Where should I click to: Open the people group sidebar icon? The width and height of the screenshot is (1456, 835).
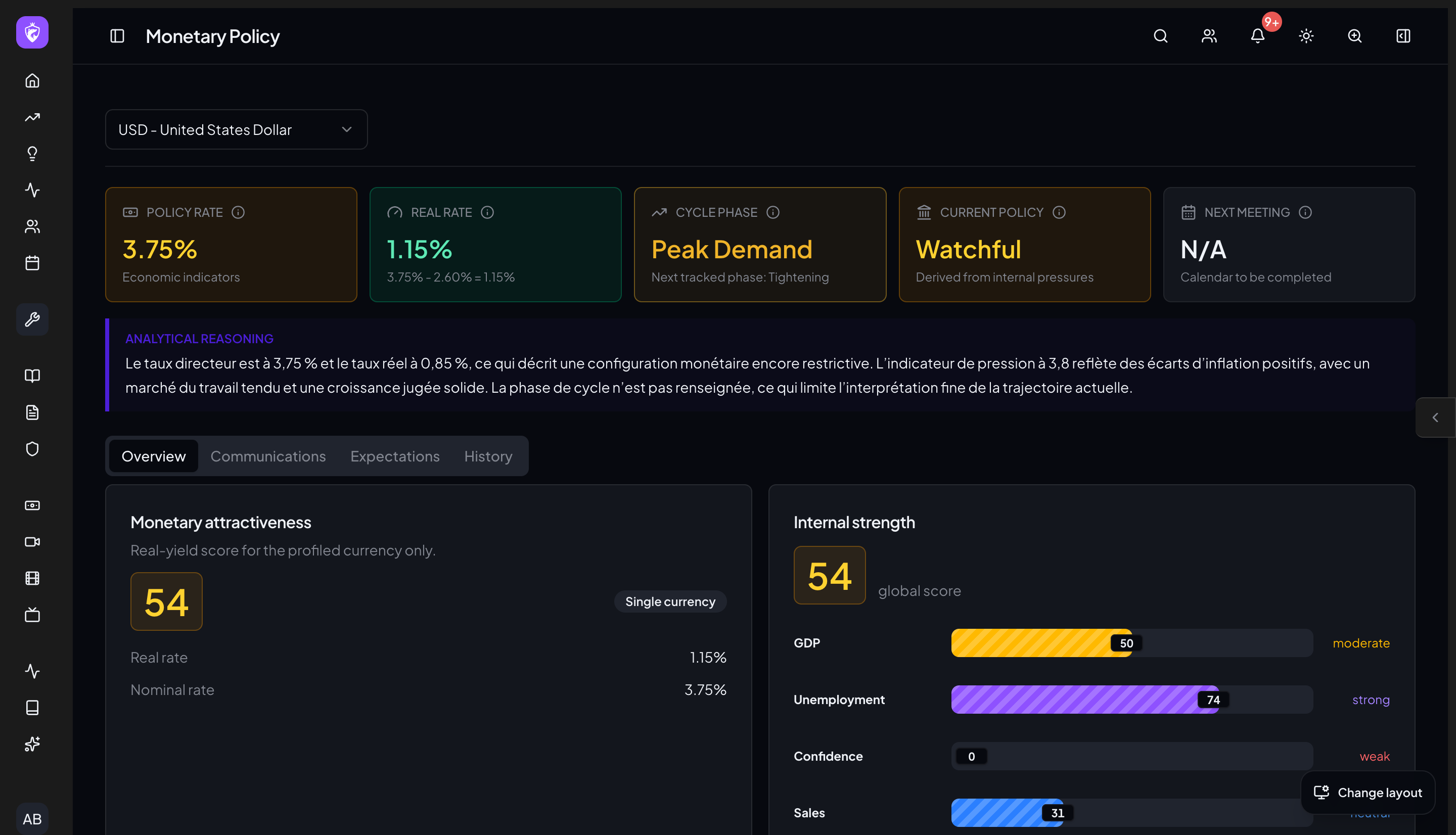[32, 226]
